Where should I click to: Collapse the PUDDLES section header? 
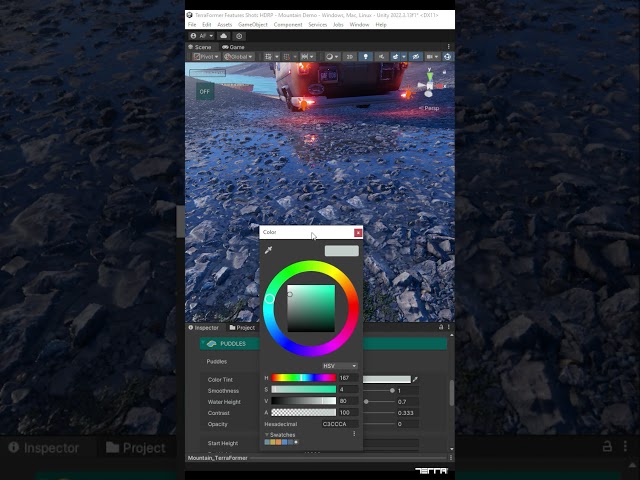tap(323, 344)
